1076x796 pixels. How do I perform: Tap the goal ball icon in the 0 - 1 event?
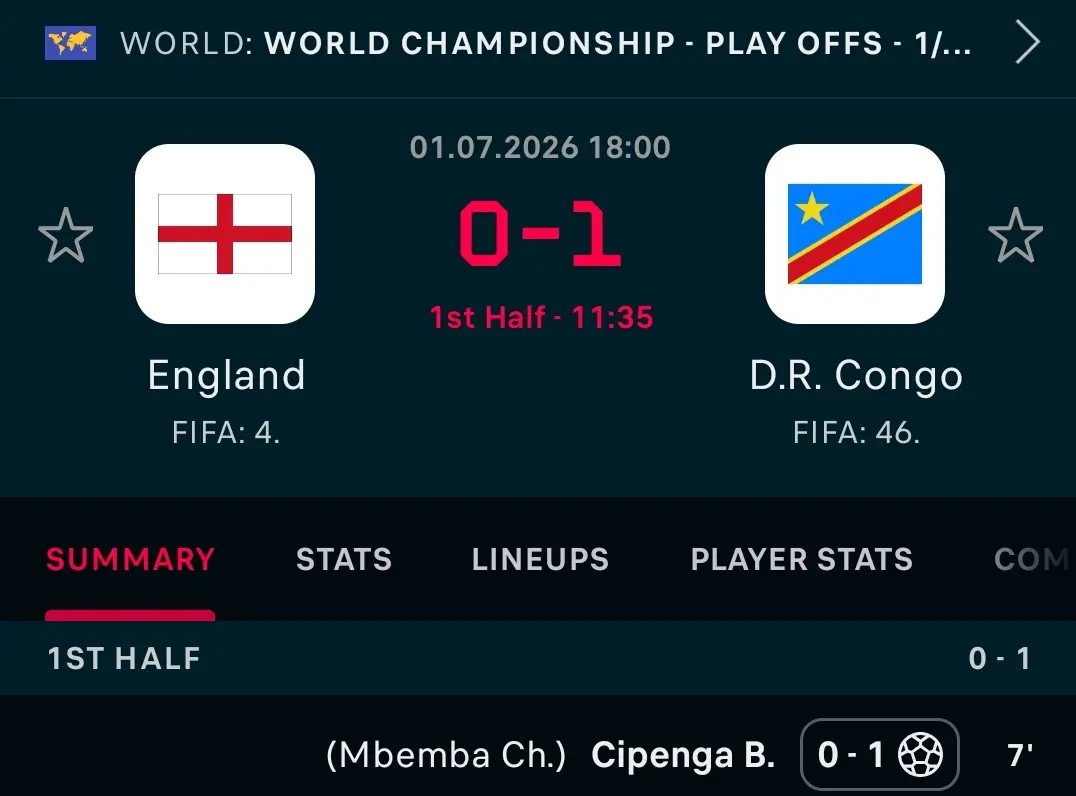(x=920, y=755)
